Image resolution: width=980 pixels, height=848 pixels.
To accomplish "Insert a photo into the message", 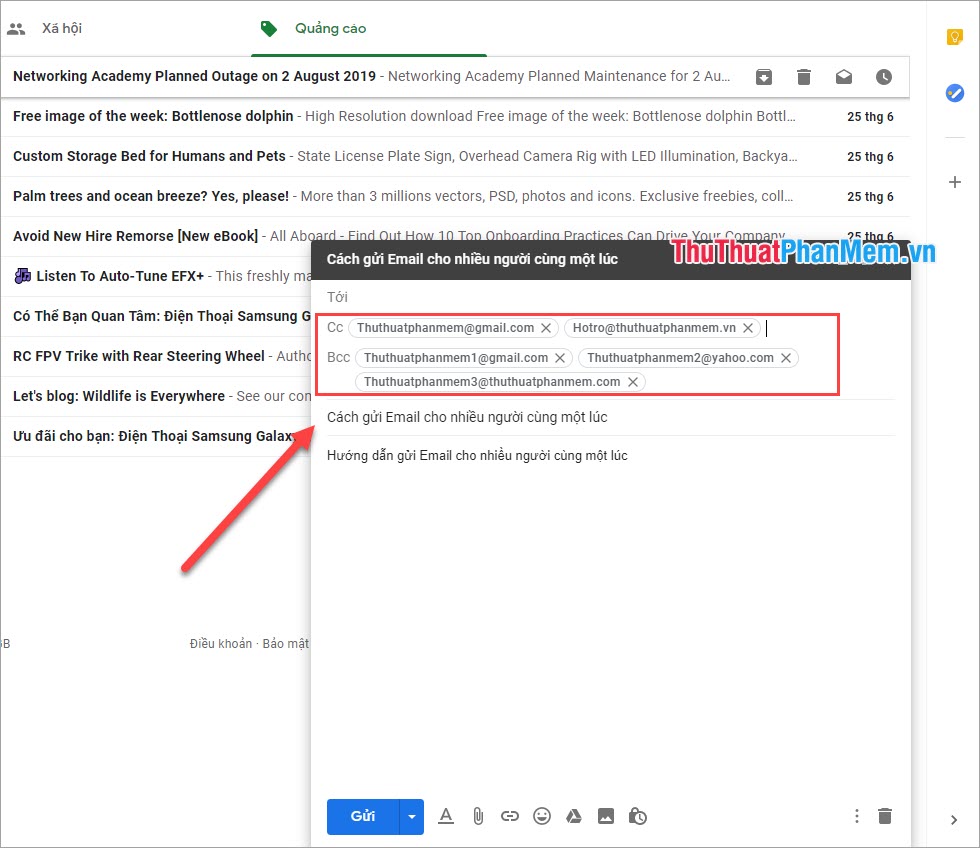I will [x=606, y=816].
